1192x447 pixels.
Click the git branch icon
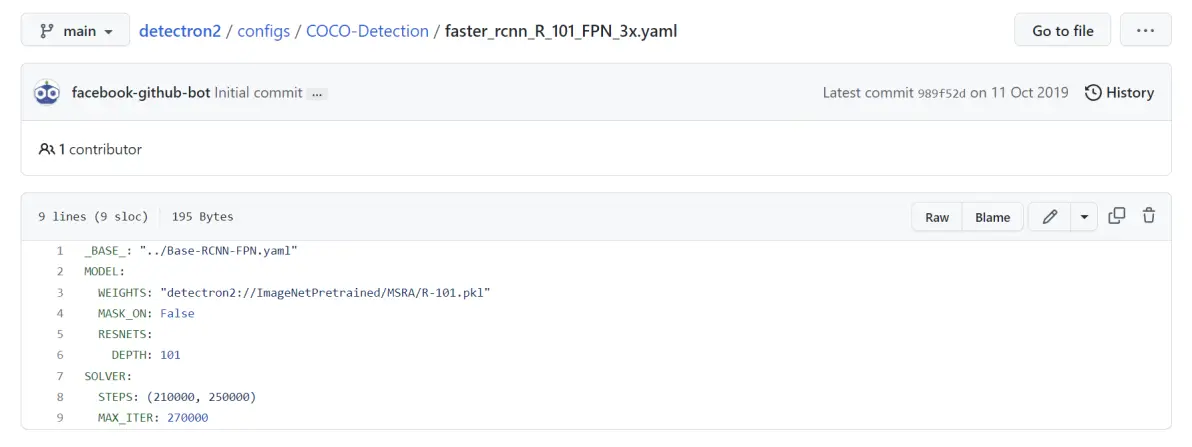point(46,31)
